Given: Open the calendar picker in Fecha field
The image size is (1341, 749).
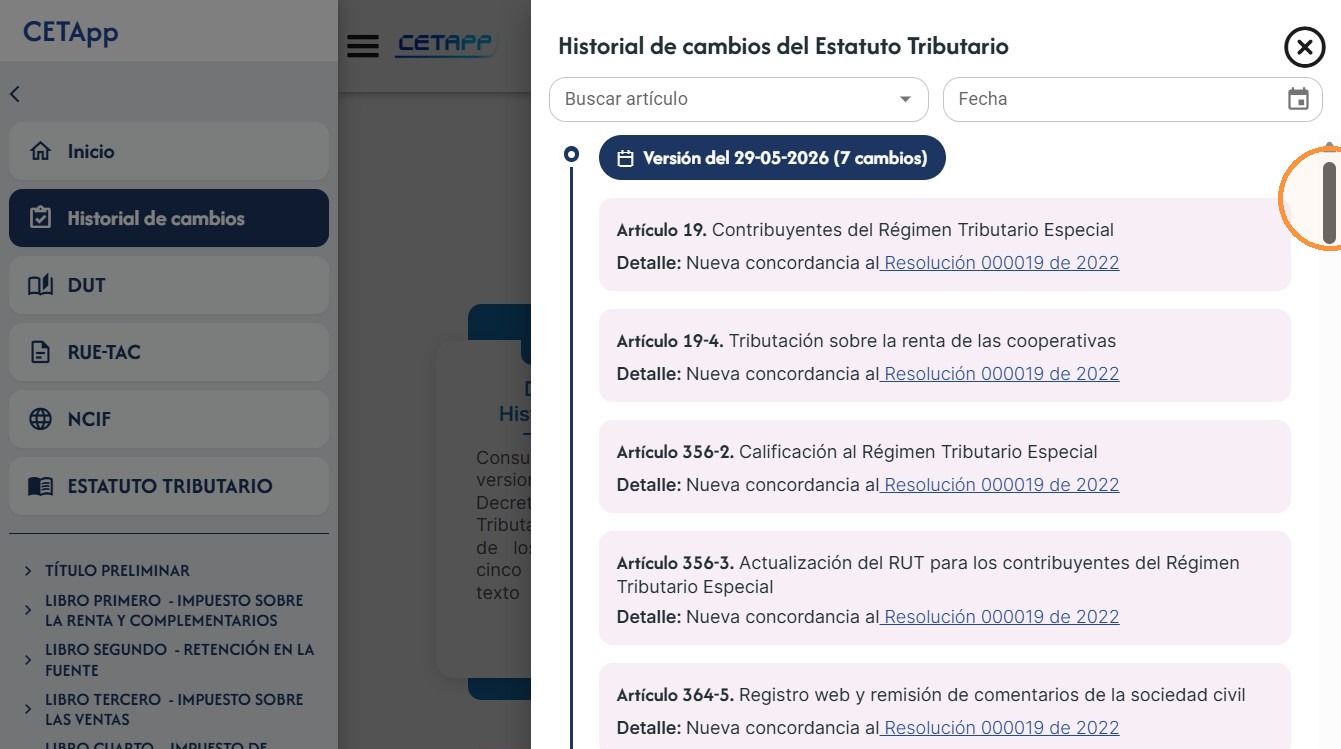Looking at the screenshot, I should 1298,99.
